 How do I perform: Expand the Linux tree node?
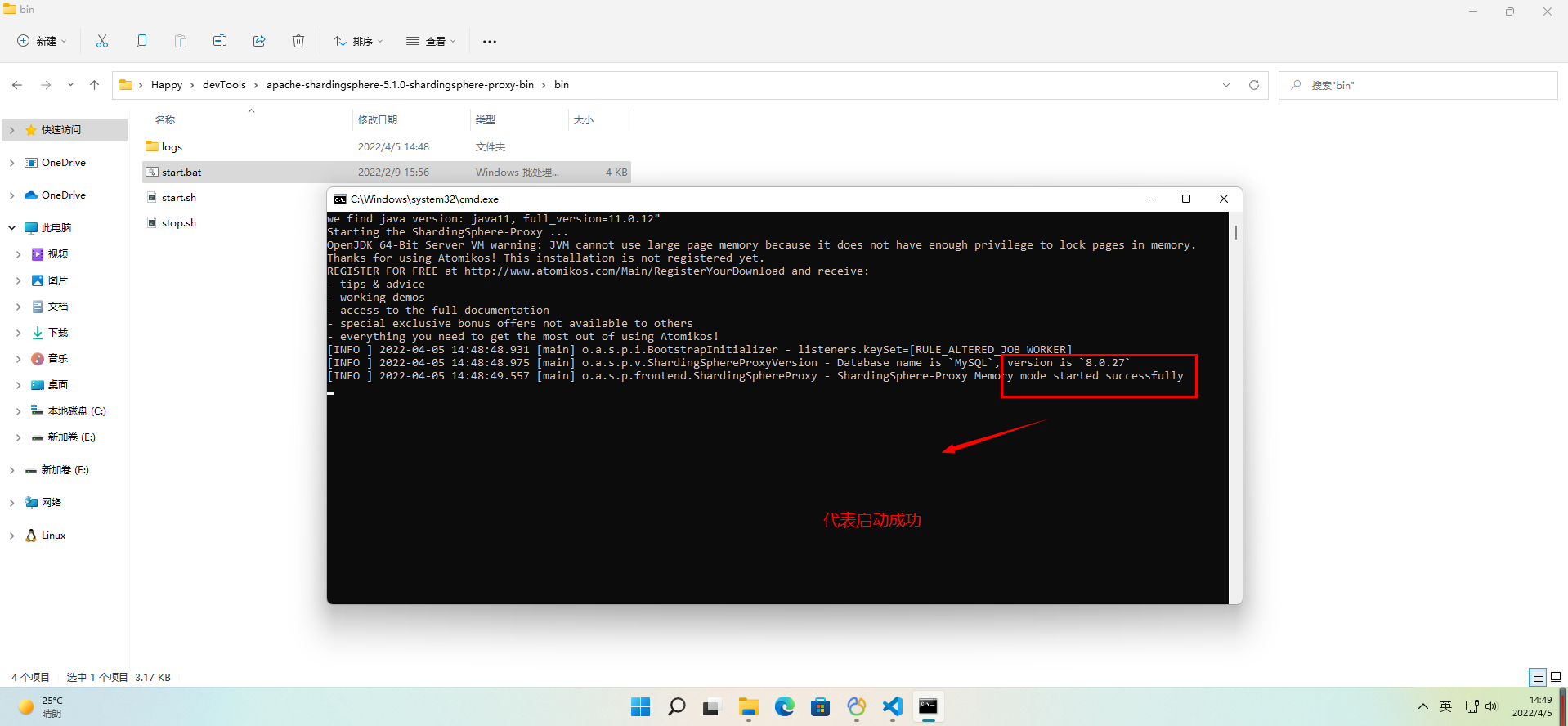pos(11,536)
